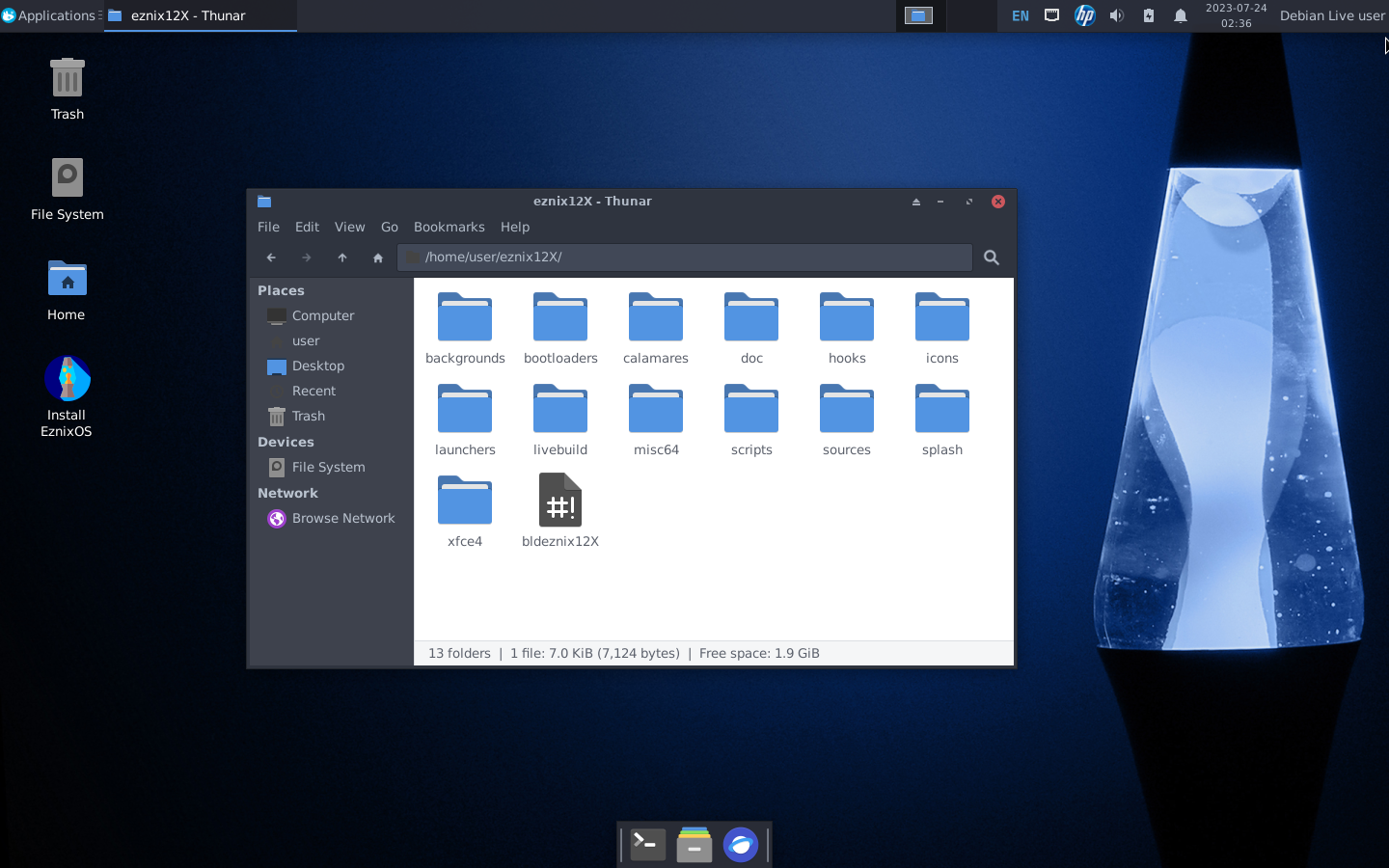Open the Debian Live user menu
The height and width of the screenshot is (868, 1389).
pos(1332,15)
